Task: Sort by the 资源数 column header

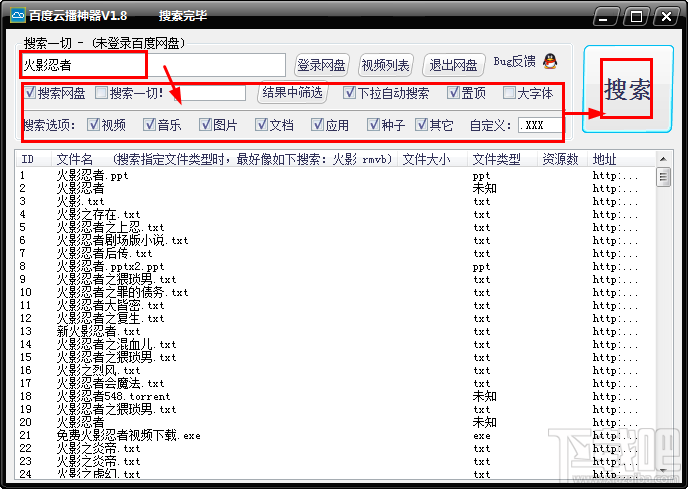Action: pyautogui.click(x=563, y=159)
